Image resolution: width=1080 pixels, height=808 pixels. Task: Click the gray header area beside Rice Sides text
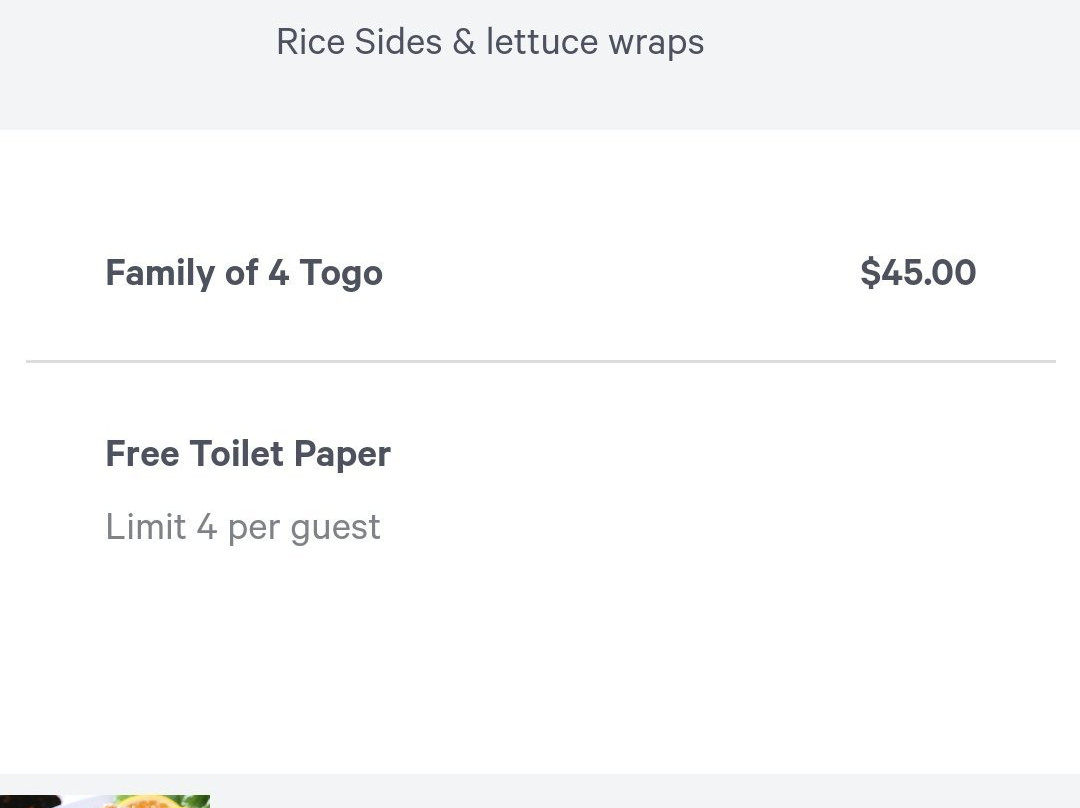click(880, 60)
